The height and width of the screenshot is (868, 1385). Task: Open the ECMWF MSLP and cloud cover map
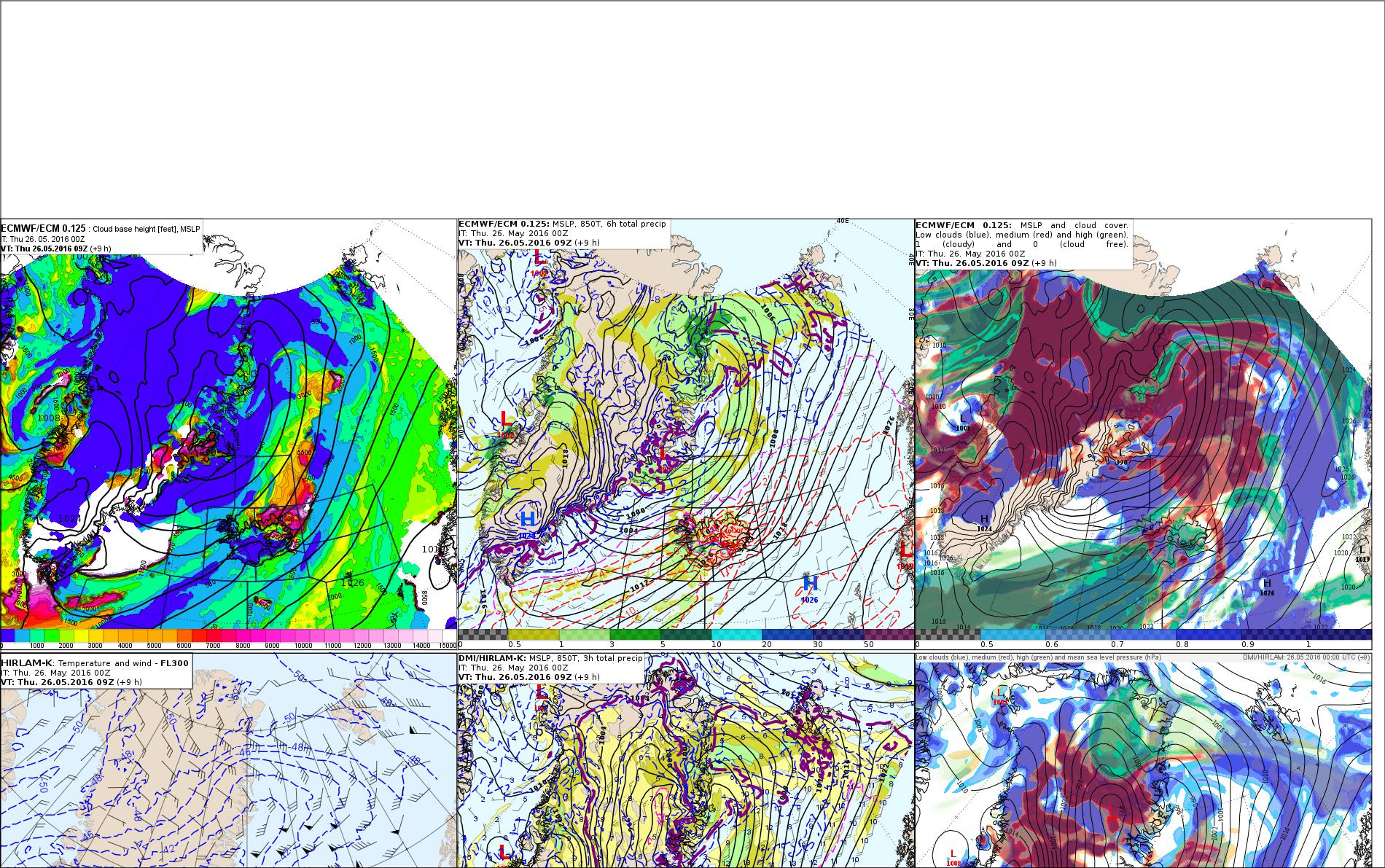pos(1143,434)
